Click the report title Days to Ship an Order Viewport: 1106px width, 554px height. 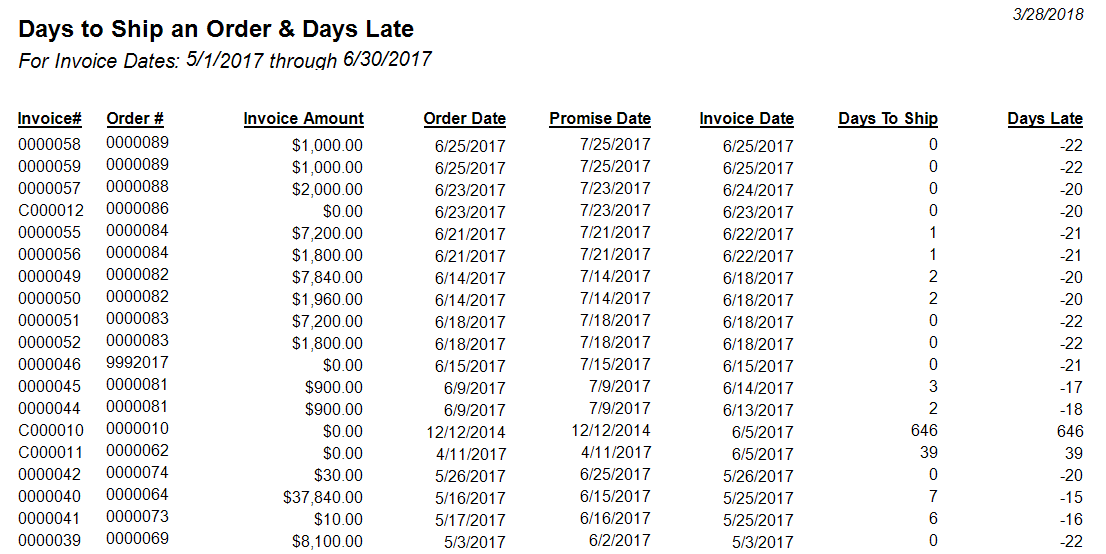coord(216,30)
